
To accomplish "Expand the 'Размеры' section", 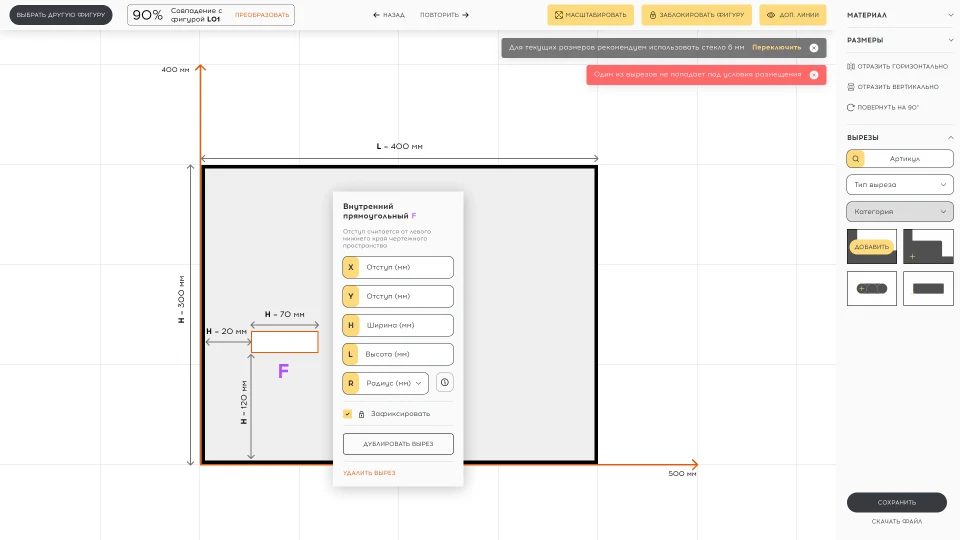I will [x=900, y=40].
